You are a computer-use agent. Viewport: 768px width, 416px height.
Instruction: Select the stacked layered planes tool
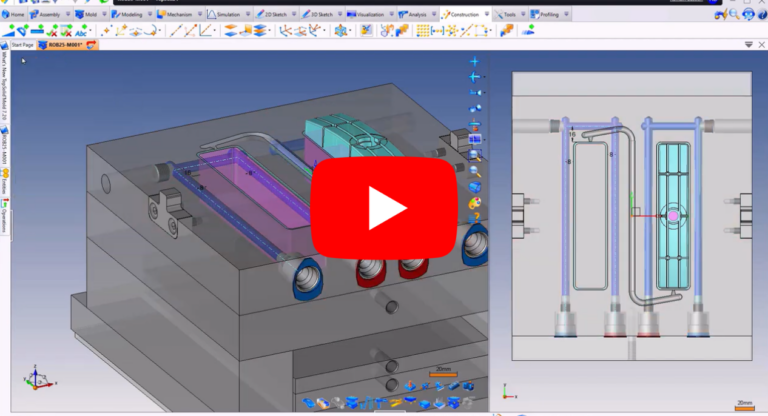(260, 31)
